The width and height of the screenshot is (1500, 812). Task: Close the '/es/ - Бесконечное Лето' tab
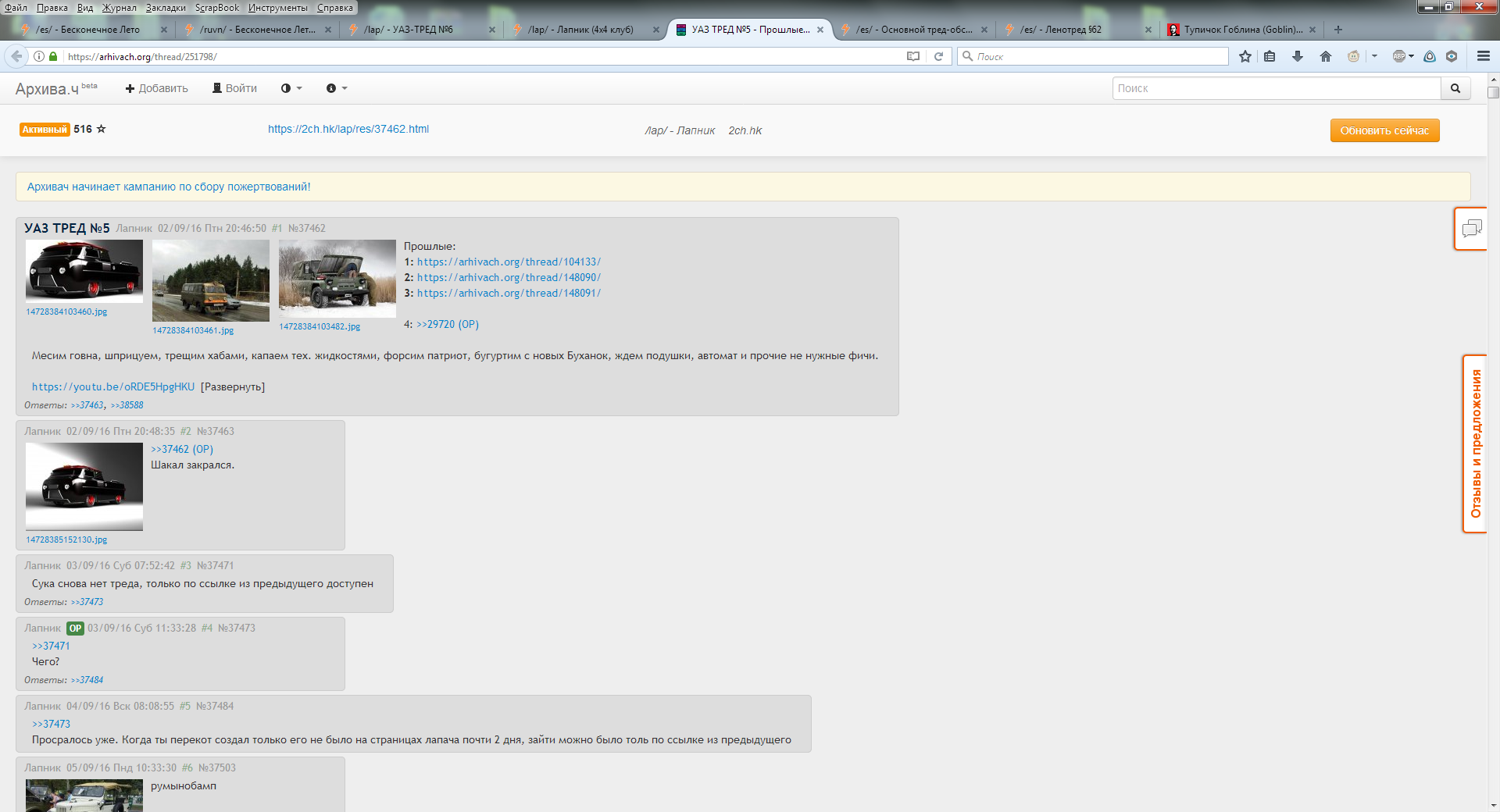[163, 30]
